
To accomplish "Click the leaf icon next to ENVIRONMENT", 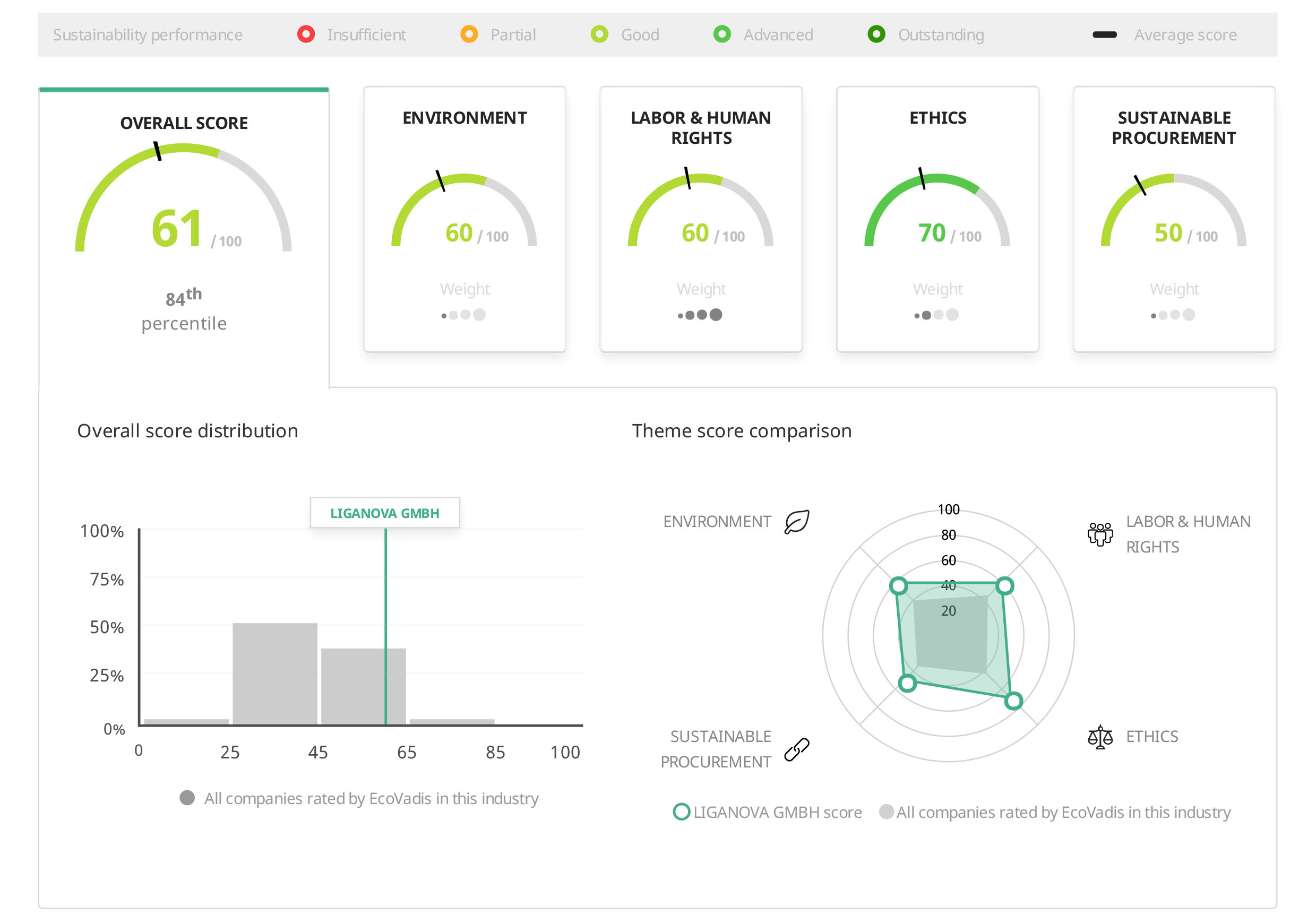I will (797, 522).
